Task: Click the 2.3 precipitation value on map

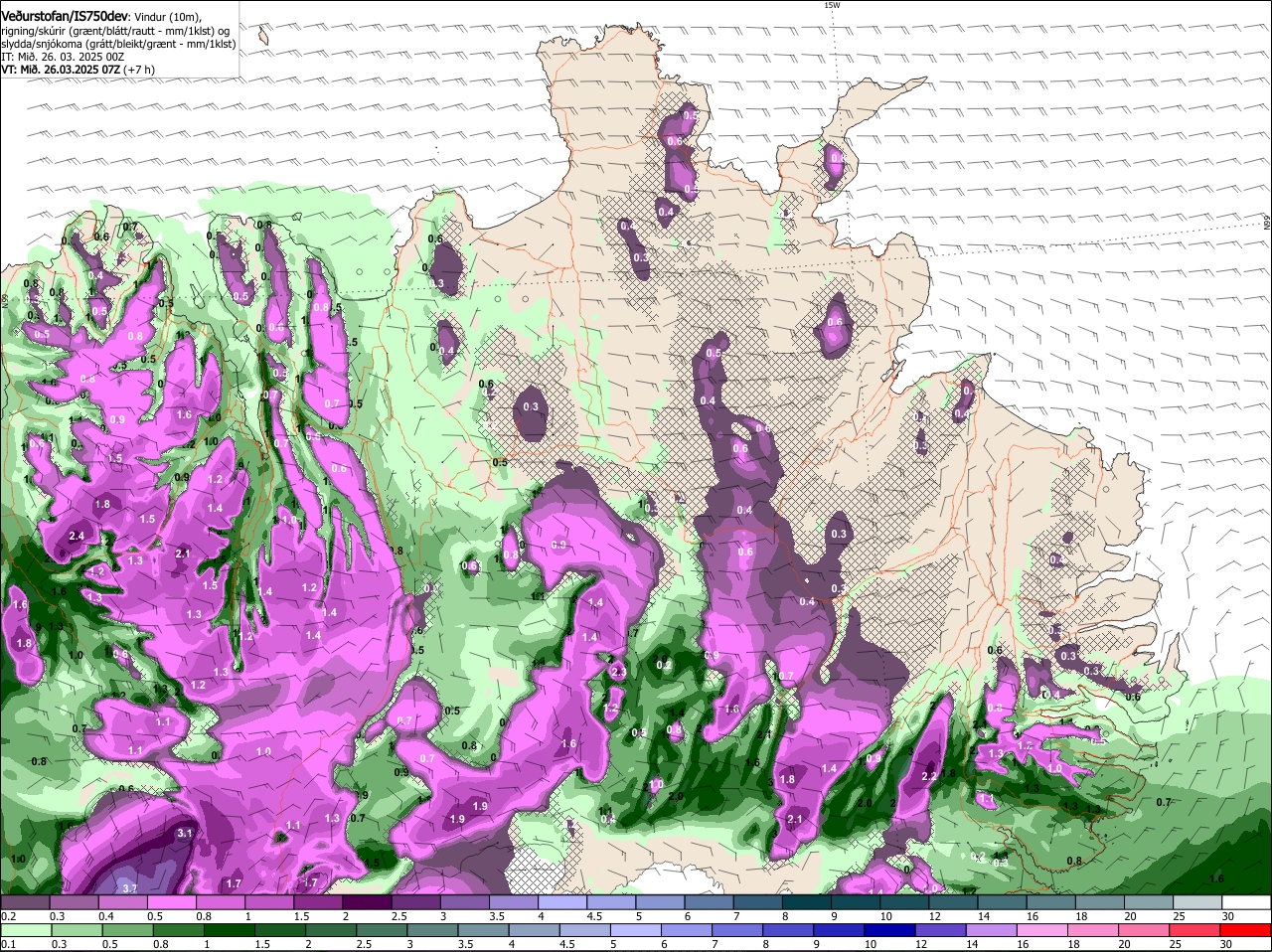Action: tap(618, 673)
